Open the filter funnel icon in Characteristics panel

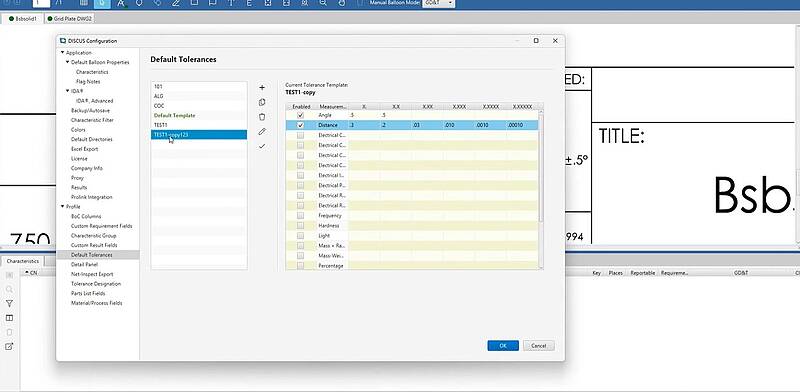(9, 304)
